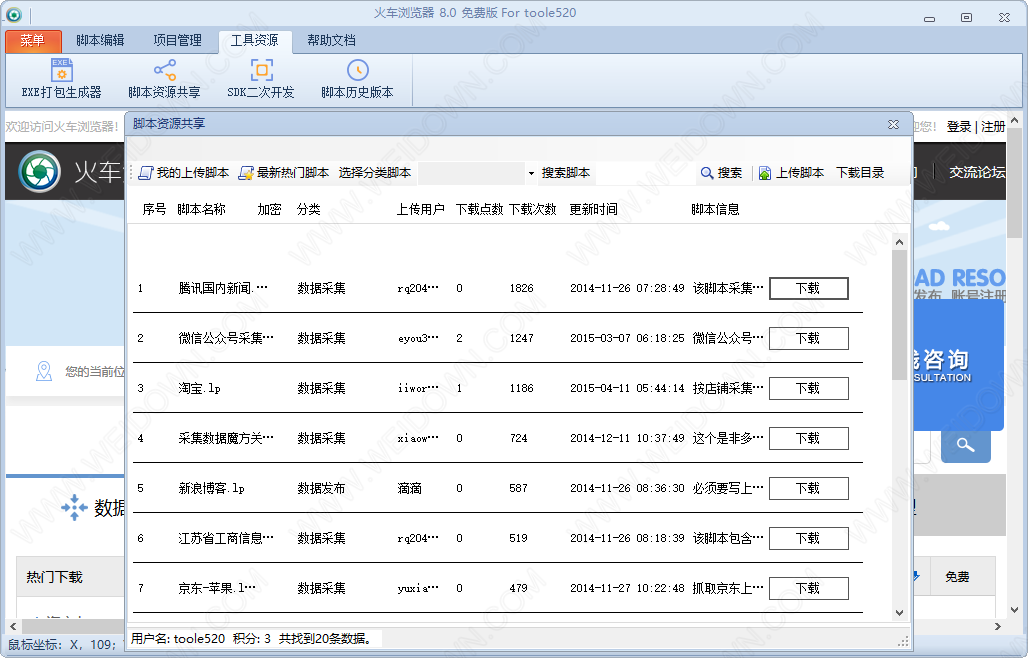
Task: Download 采集数据魔方 script
Action: 808,438
